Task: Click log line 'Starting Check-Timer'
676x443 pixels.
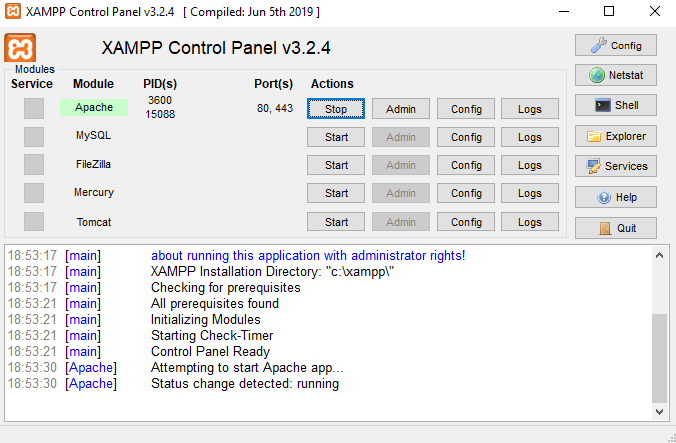Action: coord(212,336)
